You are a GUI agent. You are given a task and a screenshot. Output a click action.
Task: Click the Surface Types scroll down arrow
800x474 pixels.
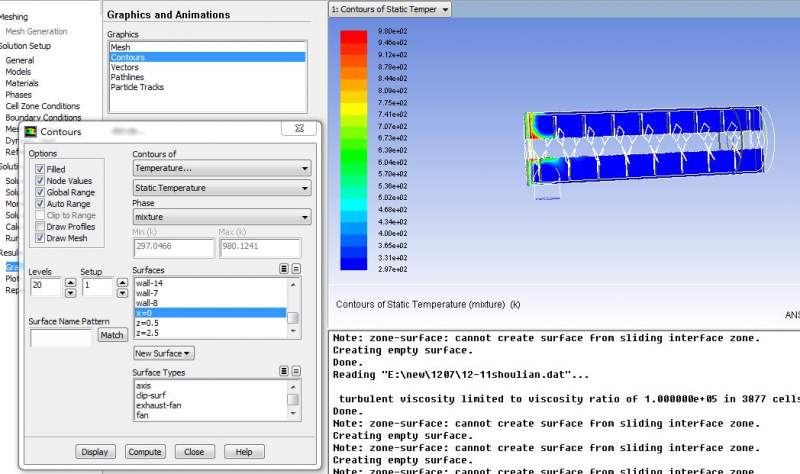(x=293, y=414)
